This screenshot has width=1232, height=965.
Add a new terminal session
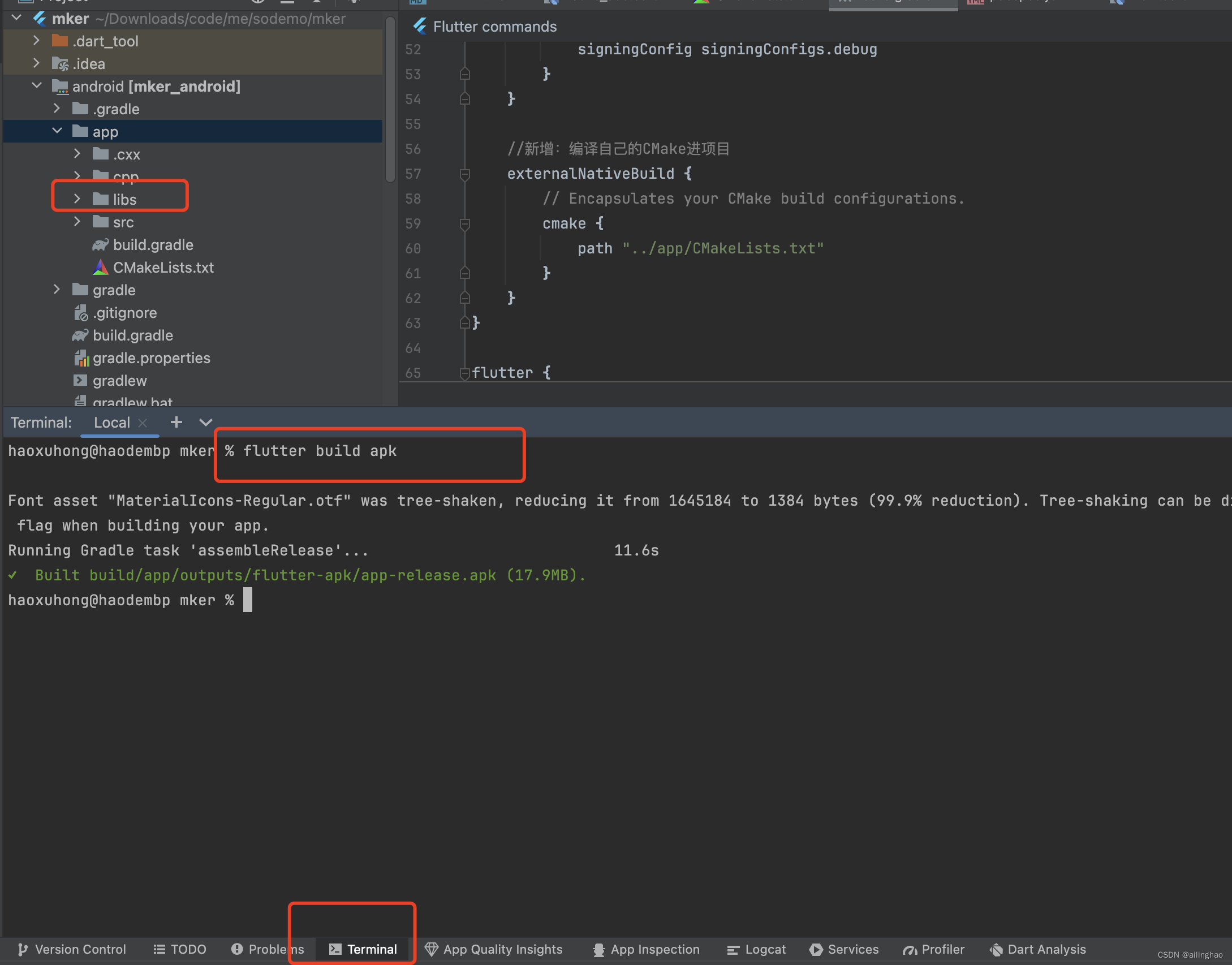point(176,423)
